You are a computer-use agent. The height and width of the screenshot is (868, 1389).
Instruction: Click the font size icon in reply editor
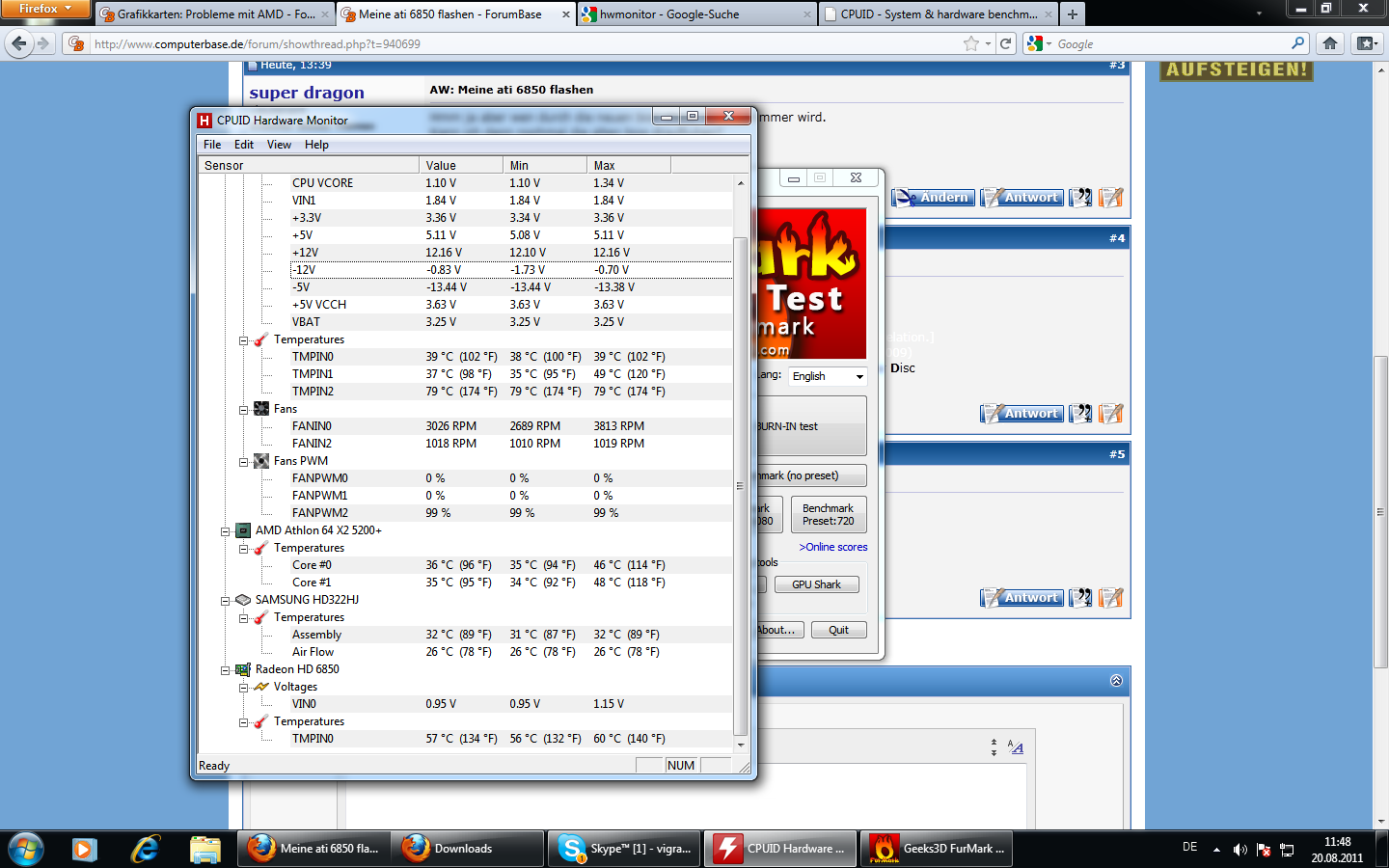pyautogui.click(x=1016, y=746)
